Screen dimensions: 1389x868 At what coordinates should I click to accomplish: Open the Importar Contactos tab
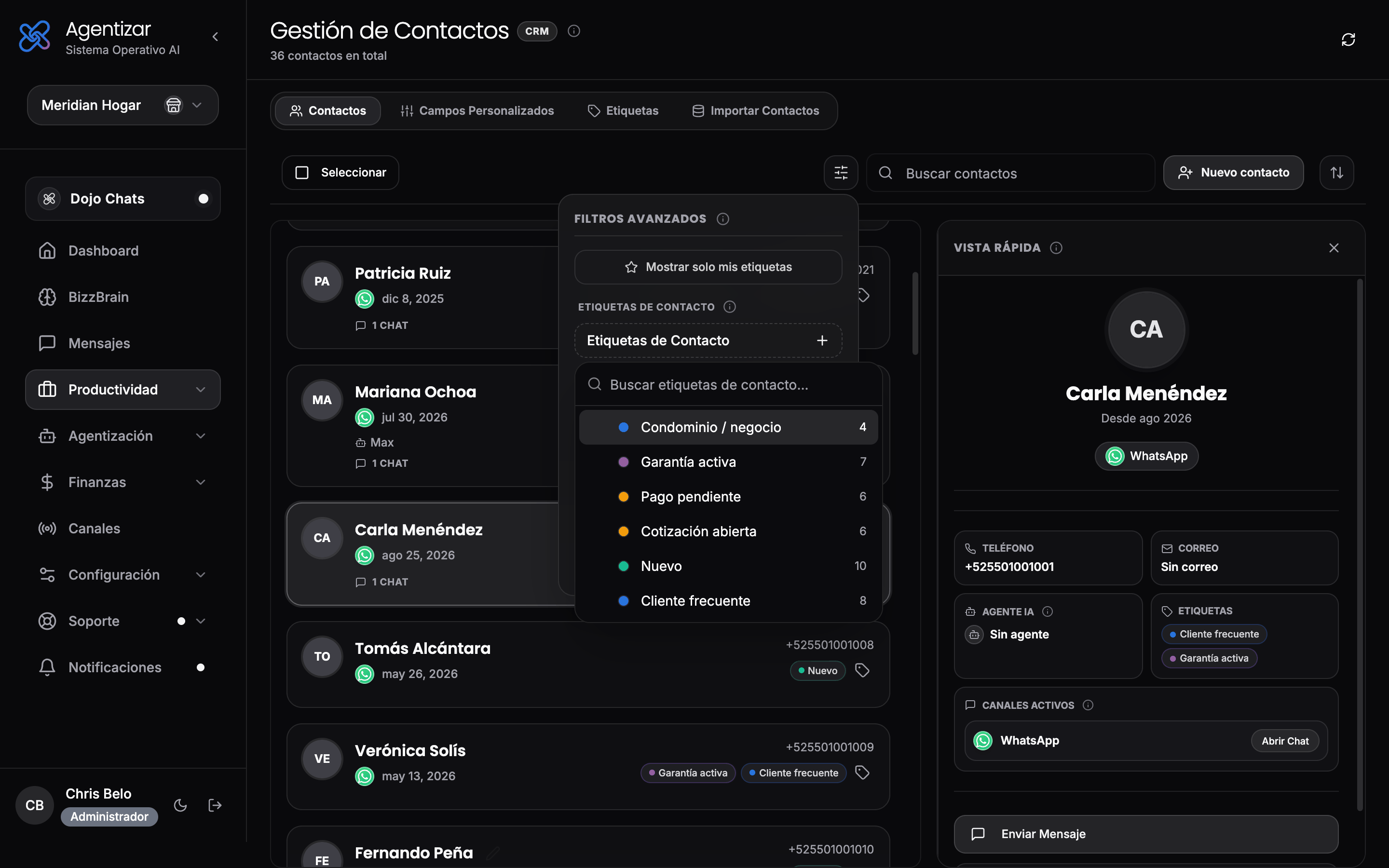coord(755,111)
